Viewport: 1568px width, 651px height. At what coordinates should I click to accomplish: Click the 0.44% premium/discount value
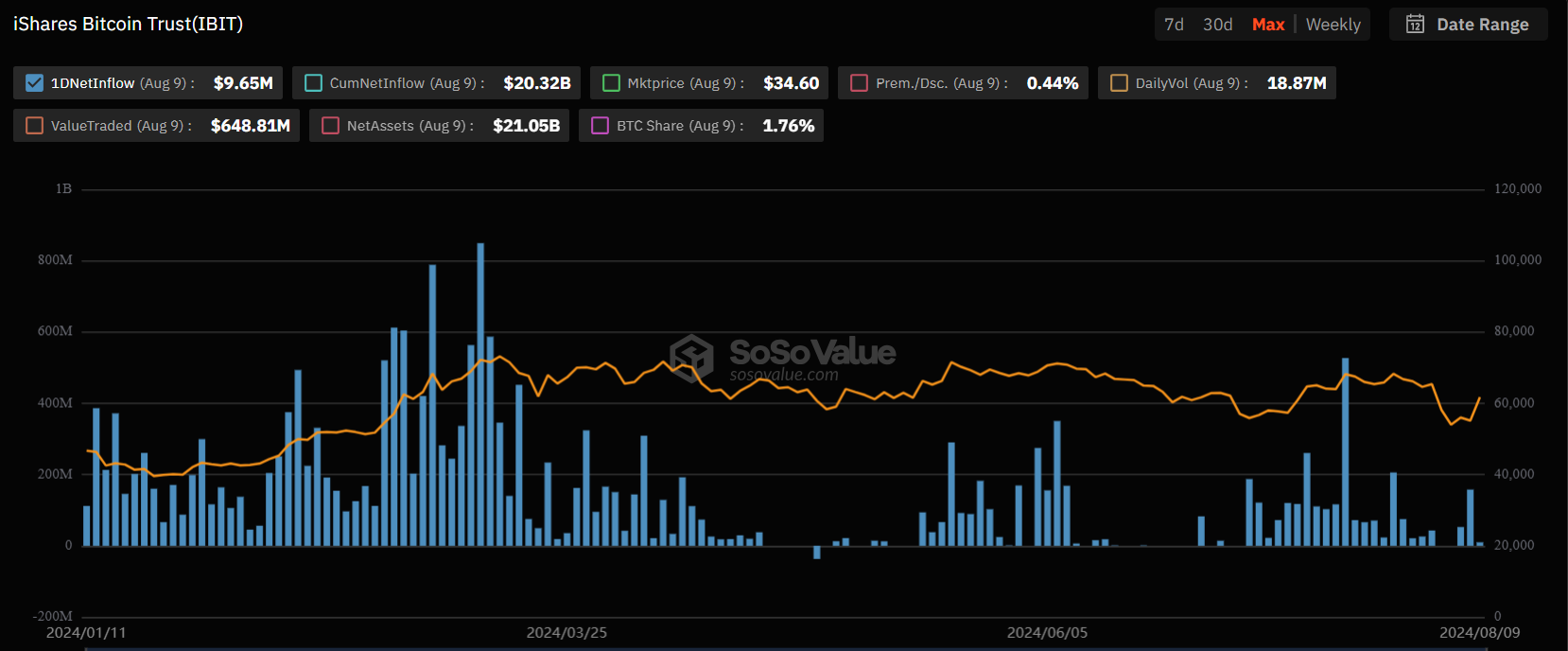(1053, 83)
